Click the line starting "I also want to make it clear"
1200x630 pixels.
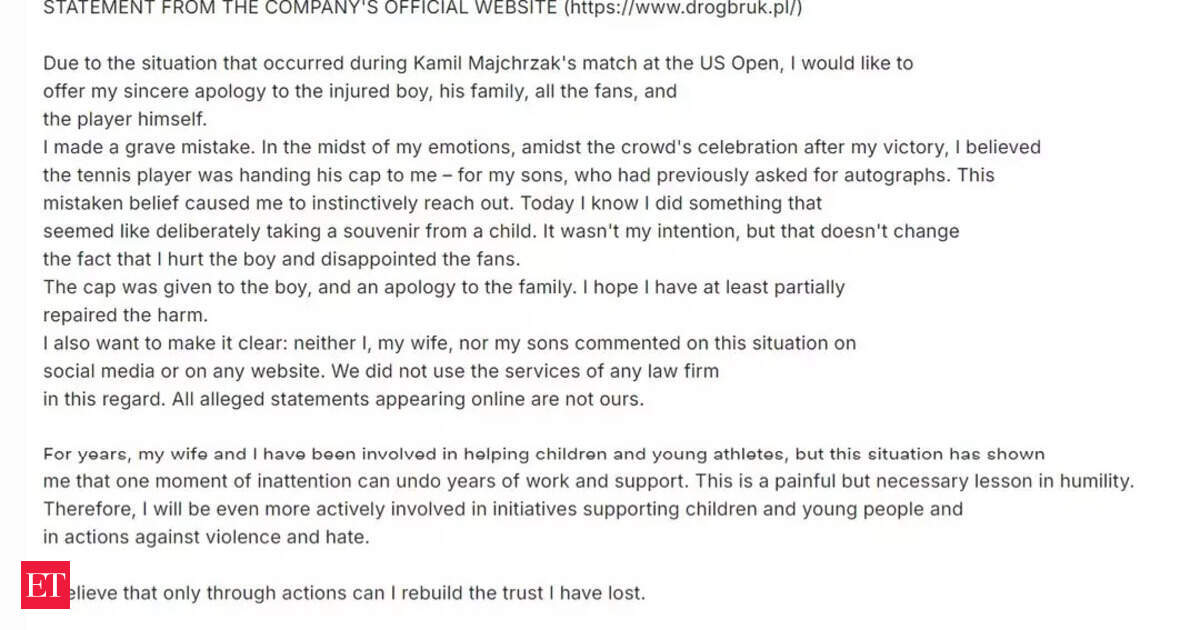click(x=449, y=343)
